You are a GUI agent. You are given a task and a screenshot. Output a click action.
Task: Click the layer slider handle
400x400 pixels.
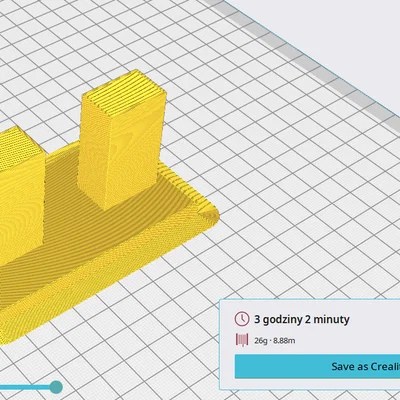pyautogui.click(x=56, y=387)
